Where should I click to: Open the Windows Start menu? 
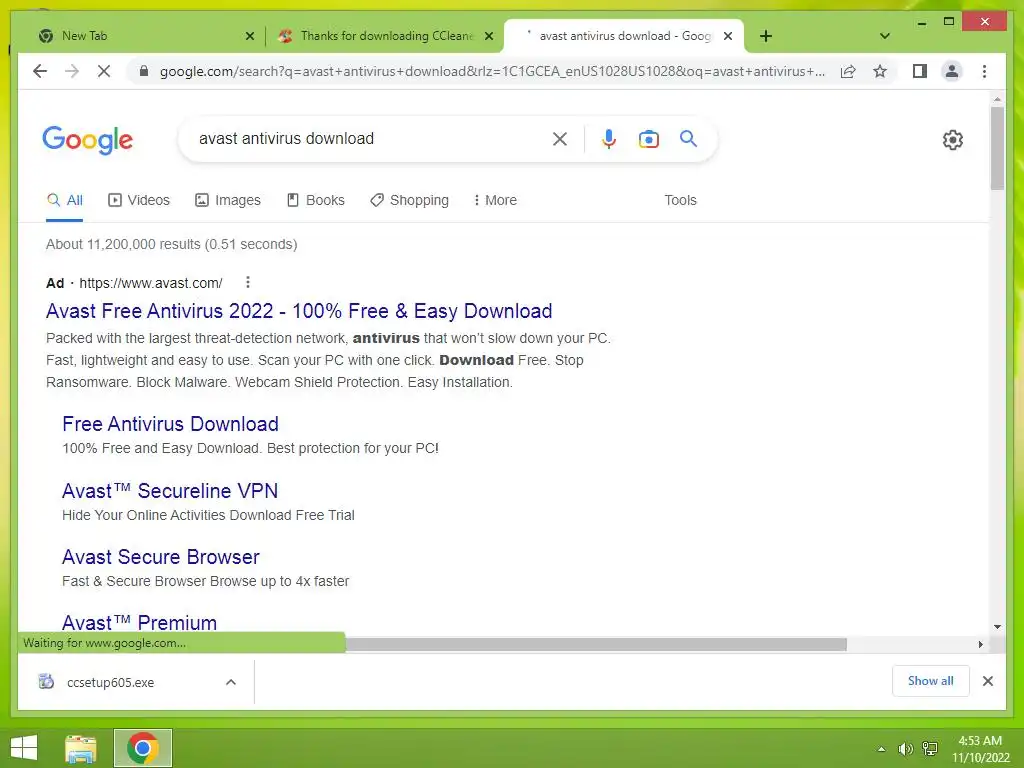[24, 748]
